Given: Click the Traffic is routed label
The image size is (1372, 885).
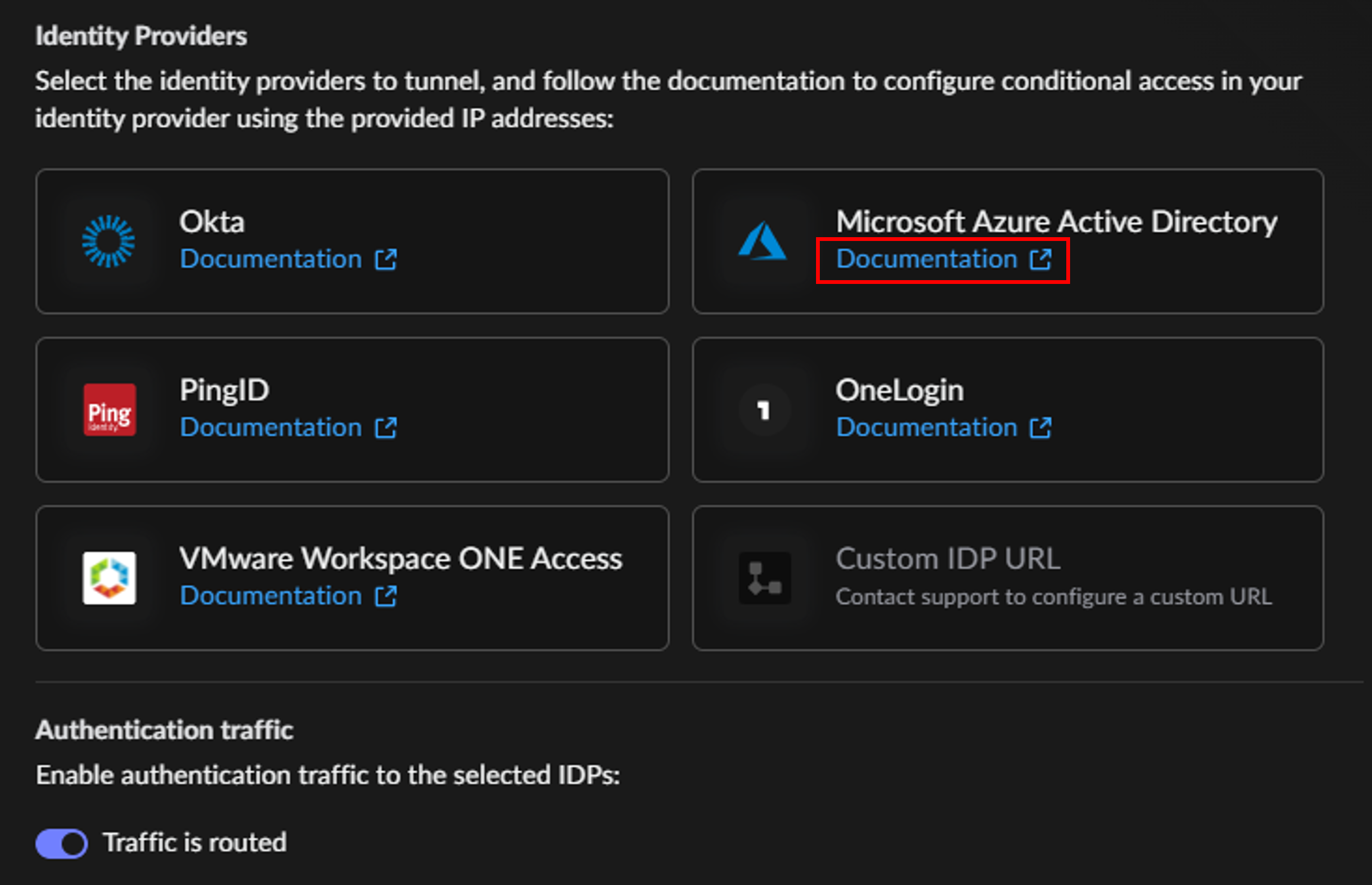Looking at the screenshot, I should tap(194, 843).
